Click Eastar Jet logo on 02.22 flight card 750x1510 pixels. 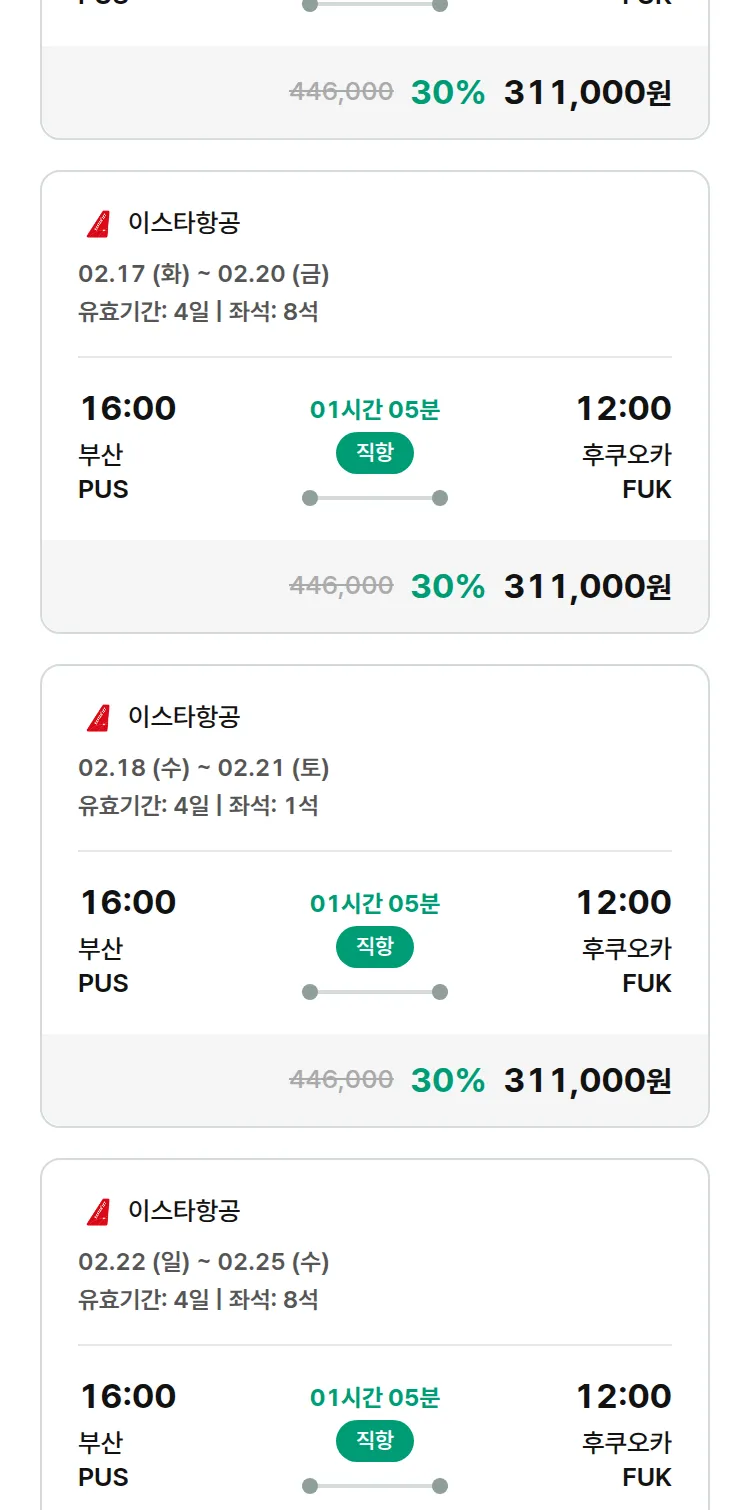[98, 1212]
